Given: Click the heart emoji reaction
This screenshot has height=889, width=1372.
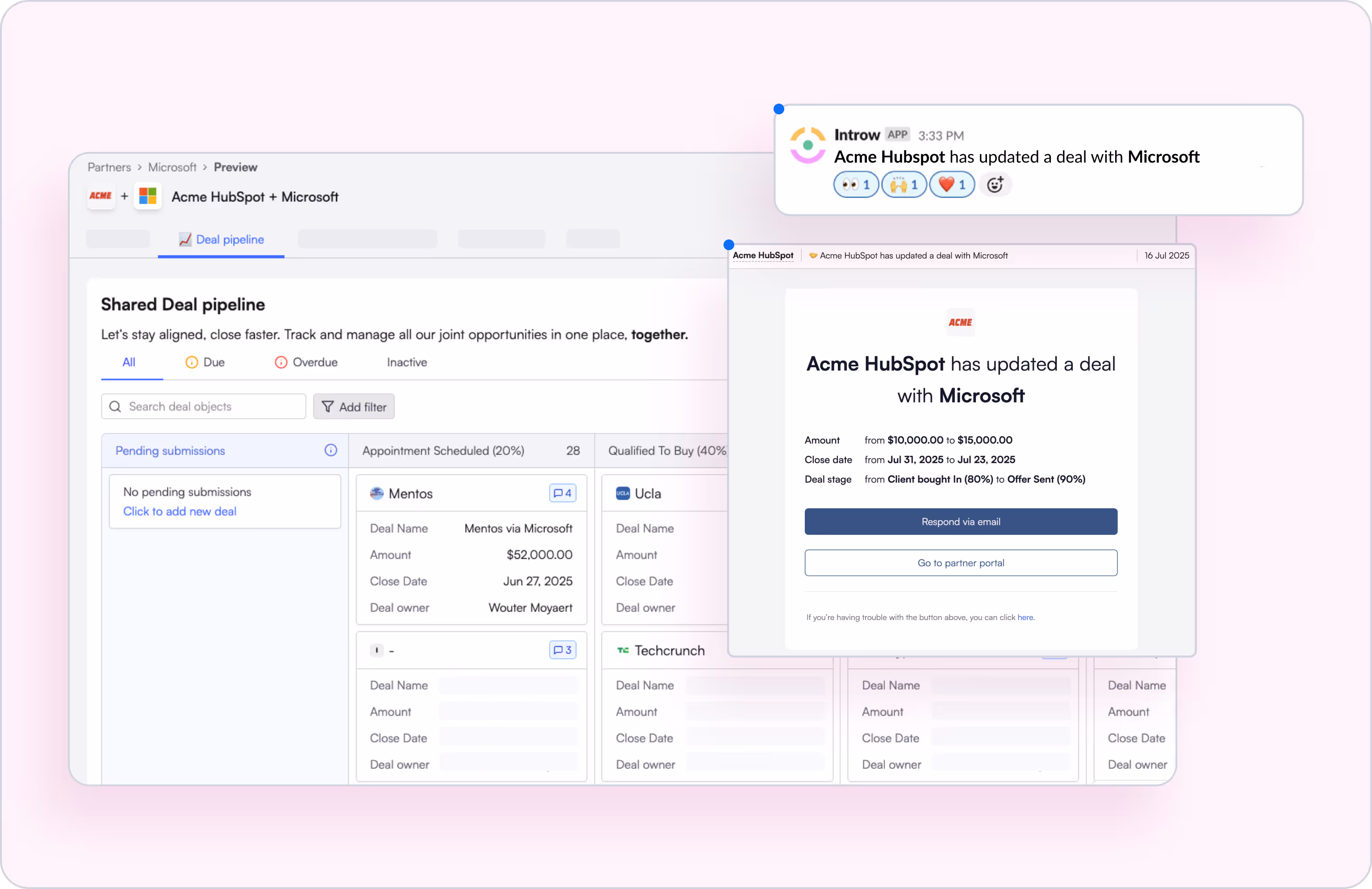Looking at the screenshot, I should [x=952, y=185].
